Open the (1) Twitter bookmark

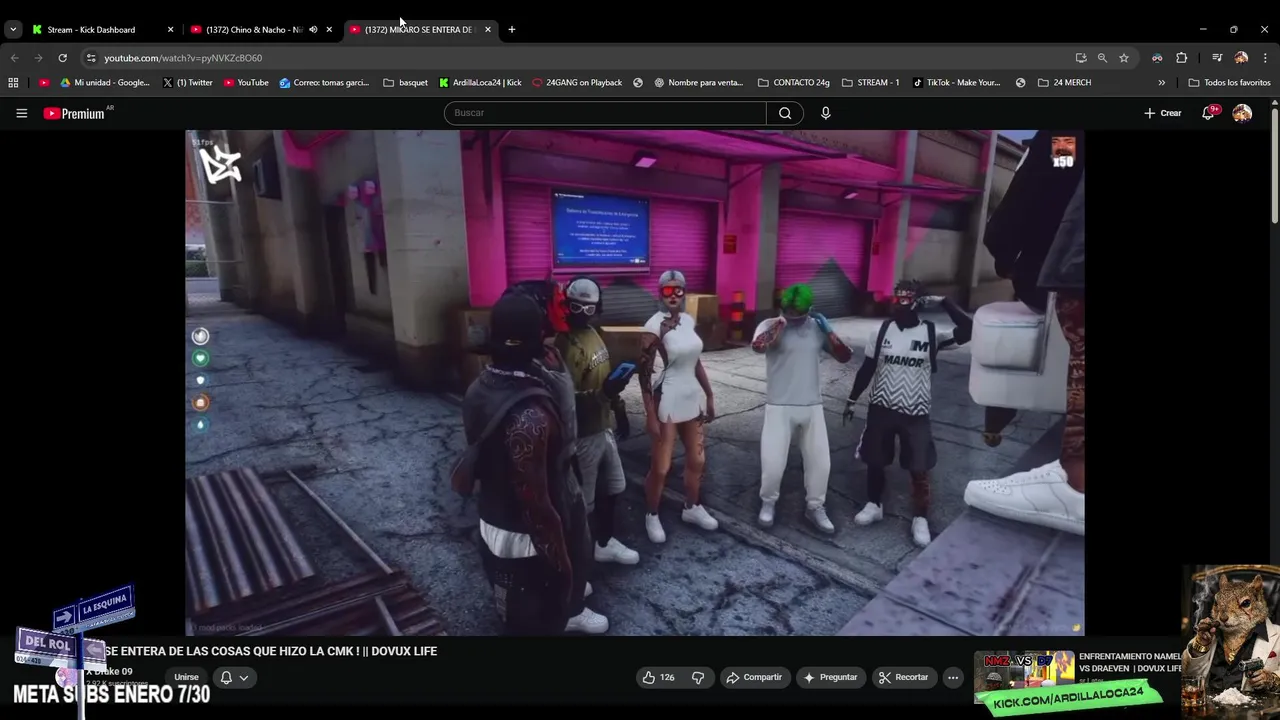[x=188, y=83]
